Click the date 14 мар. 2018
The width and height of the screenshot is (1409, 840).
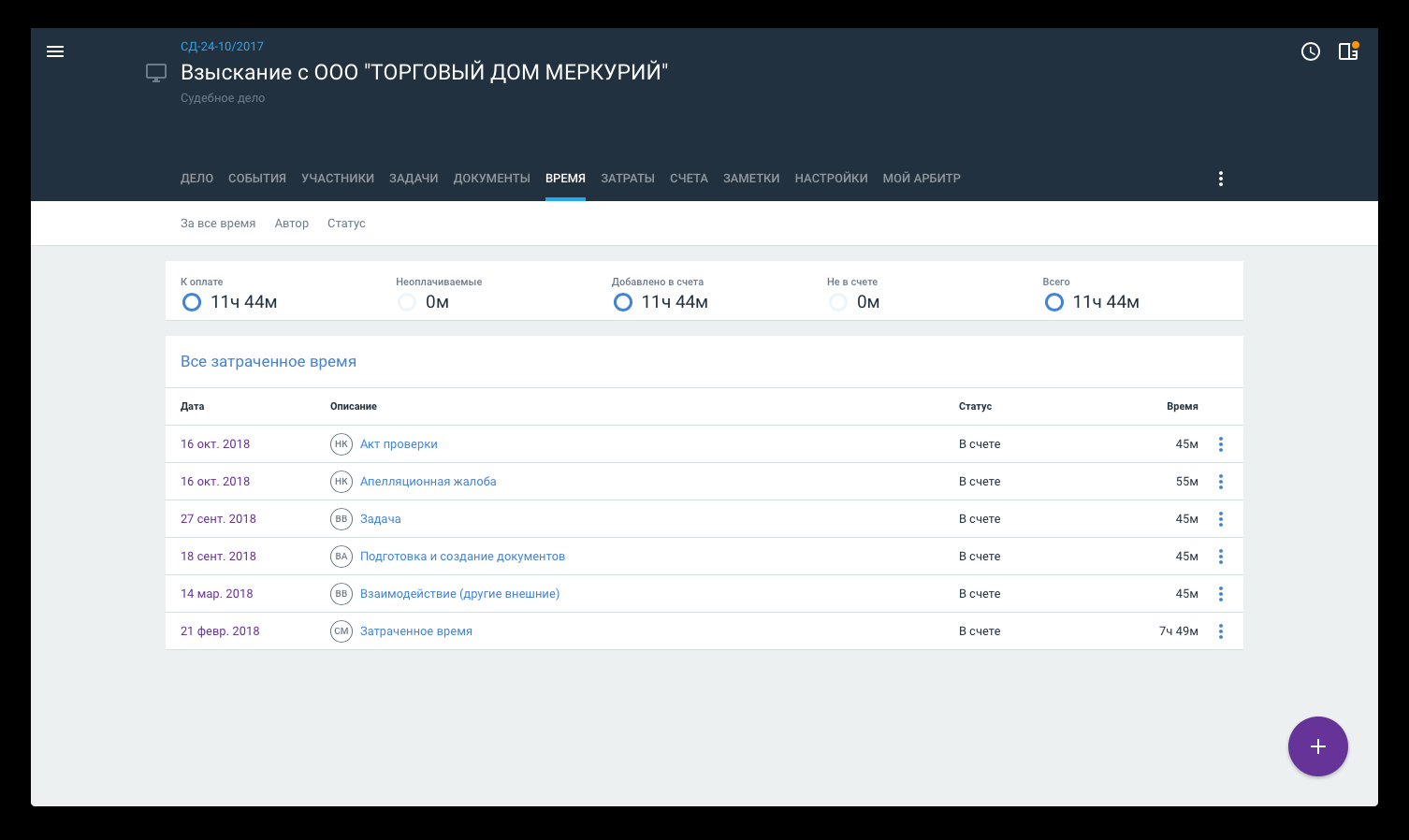(x=217, y=594)
